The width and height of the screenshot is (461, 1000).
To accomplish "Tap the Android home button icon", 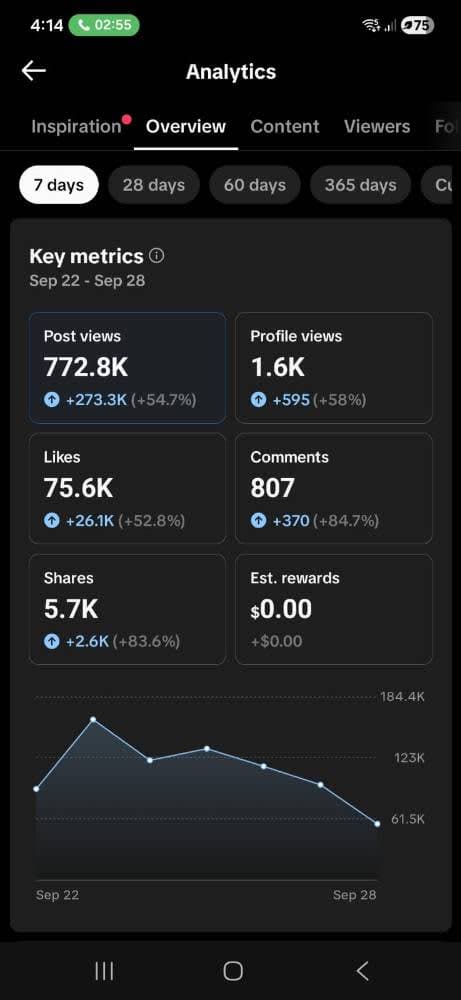I will pyautogui.click(x=233, y=971).
